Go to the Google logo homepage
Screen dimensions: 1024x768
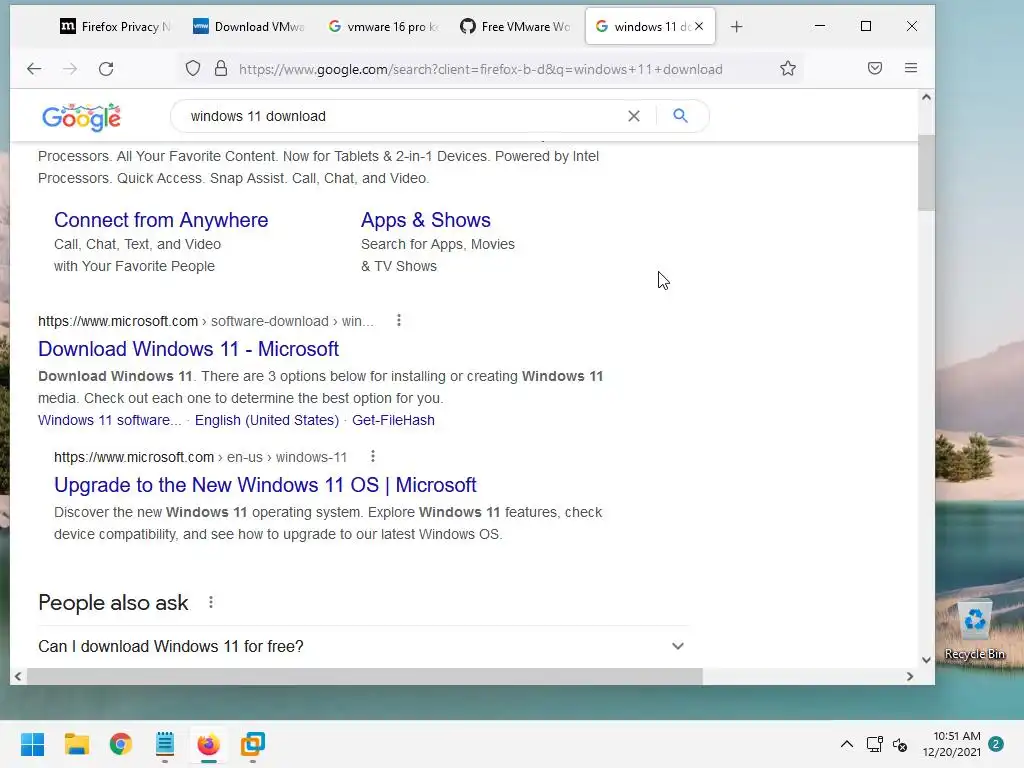81,118
